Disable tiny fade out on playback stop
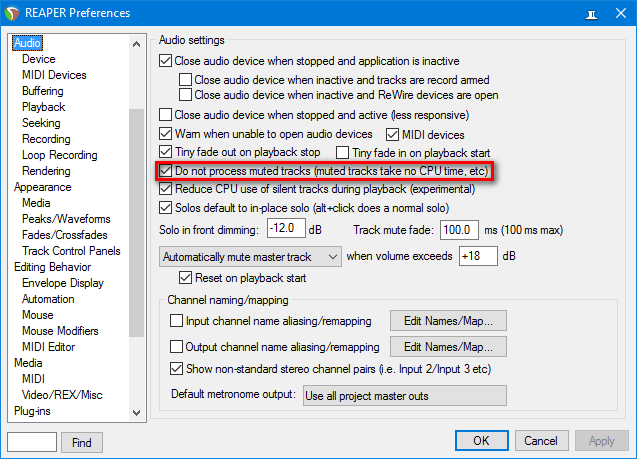The height and width of the screenshot is (459, 637). click(167, 152)
